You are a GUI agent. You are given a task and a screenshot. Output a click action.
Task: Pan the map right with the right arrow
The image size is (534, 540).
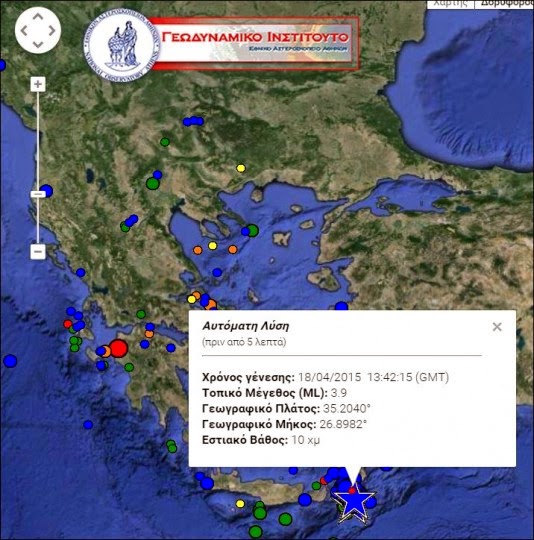tap(52, 30)
